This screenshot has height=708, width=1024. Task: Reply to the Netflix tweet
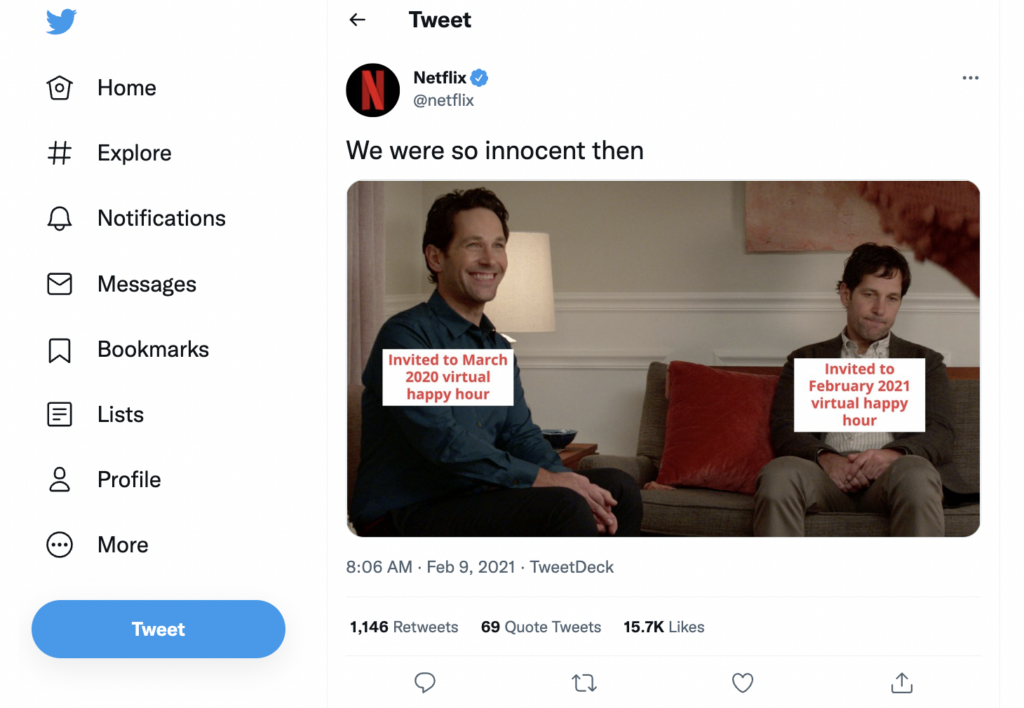425,683
